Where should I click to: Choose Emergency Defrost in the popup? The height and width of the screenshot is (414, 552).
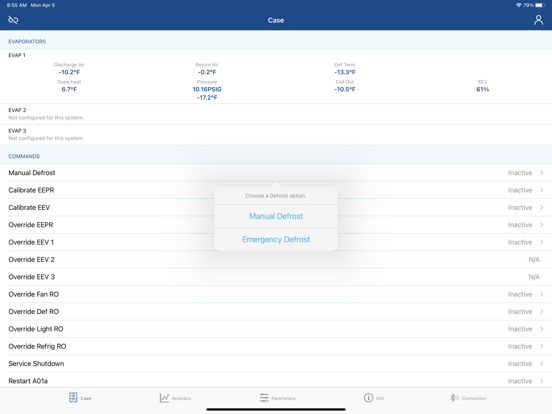(x=276, y=239)
